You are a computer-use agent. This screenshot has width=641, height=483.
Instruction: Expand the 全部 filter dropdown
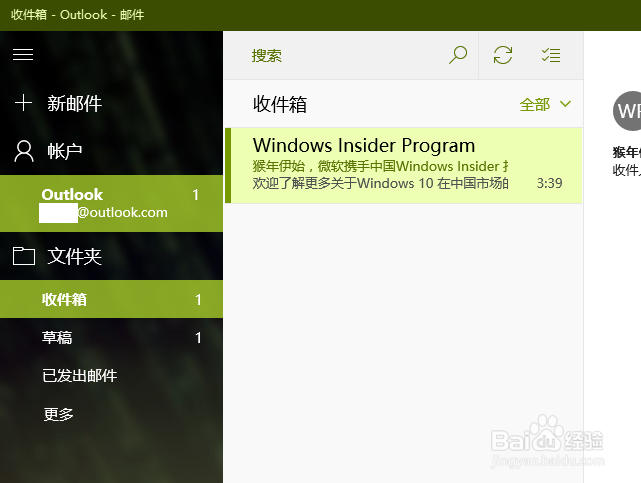click(x=545, y=105)
